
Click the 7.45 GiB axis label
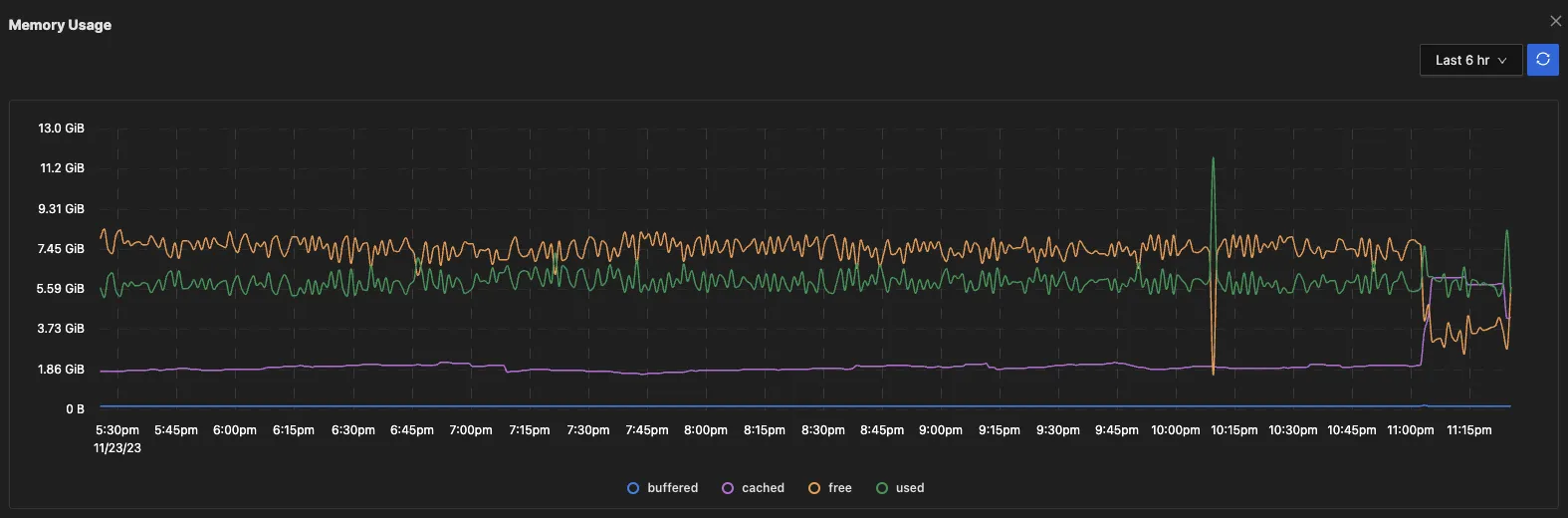point(62,249)
